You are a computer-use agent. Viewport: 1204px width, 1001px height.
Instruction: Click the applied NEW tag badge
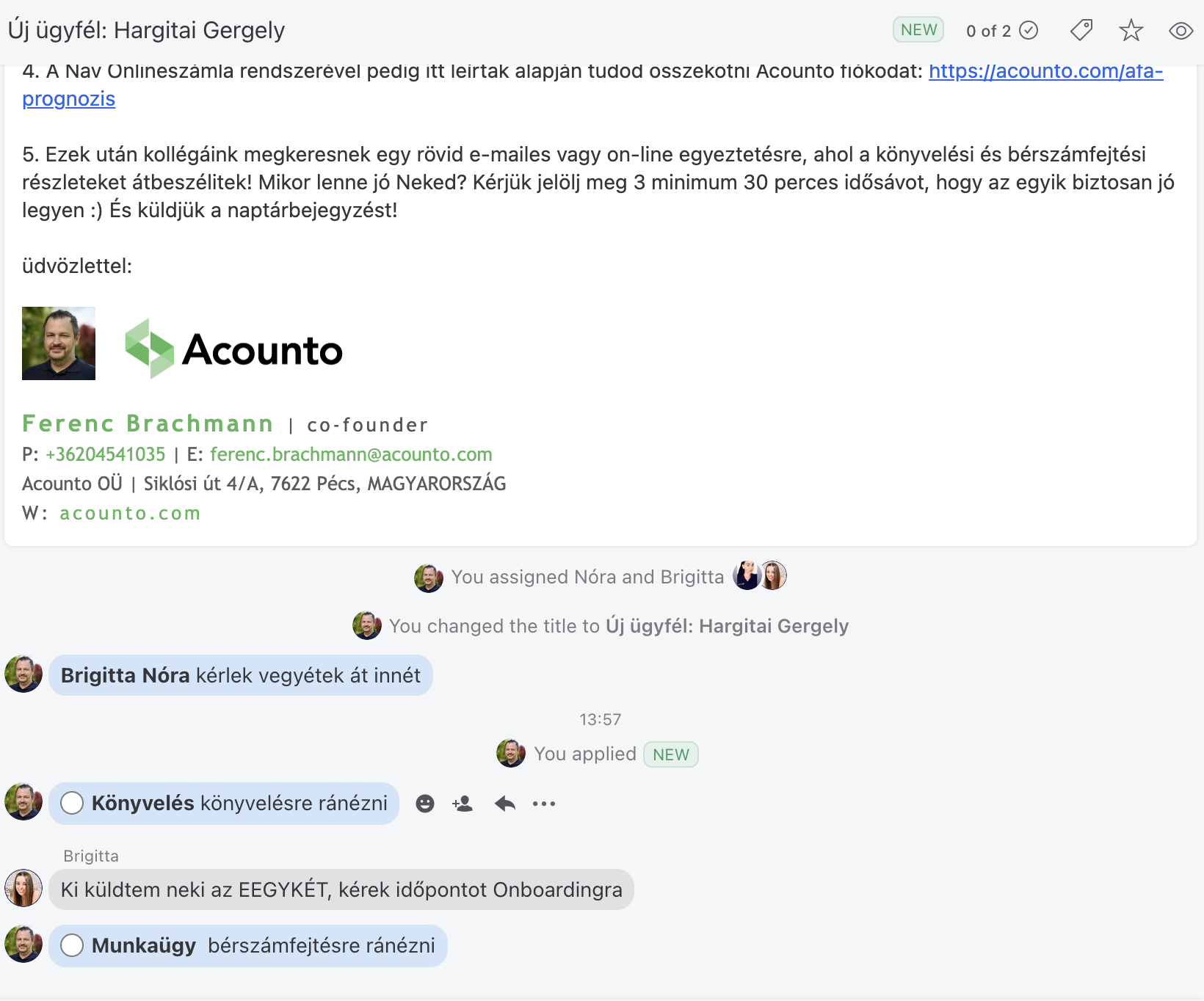[x=670, y=754]
